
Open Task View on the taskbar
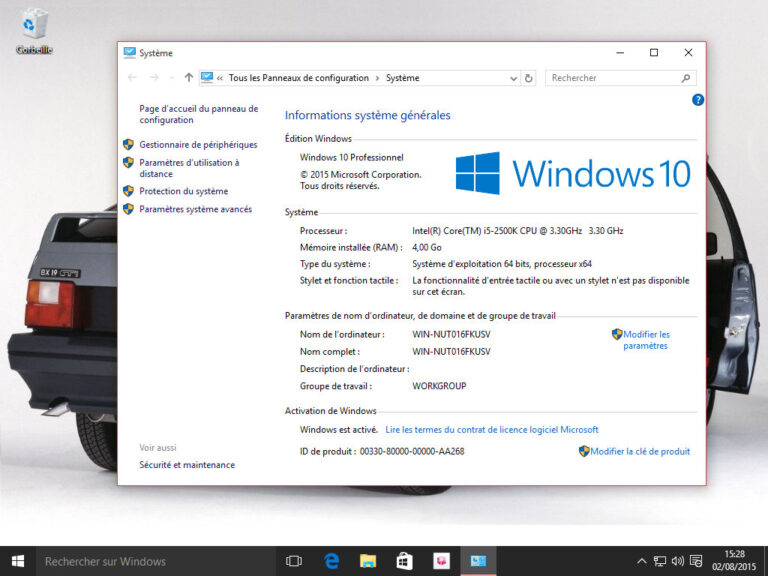pos(294,561)
